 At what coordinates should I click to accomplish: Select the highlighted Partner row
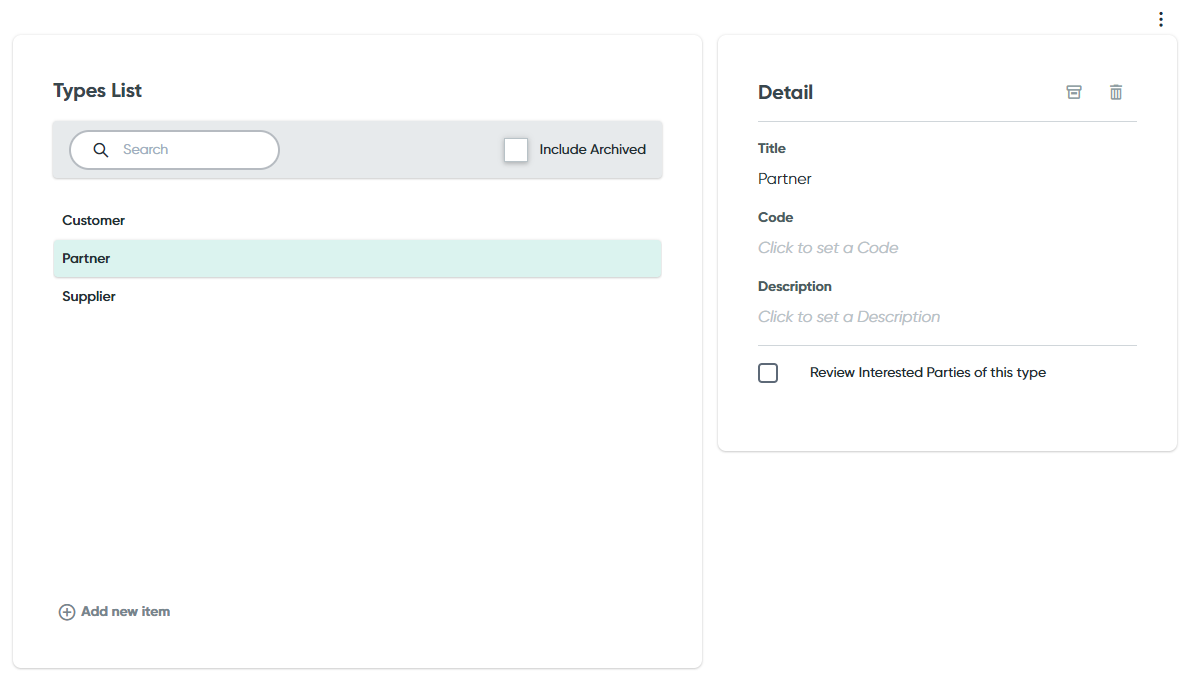(x=357, y=258)
